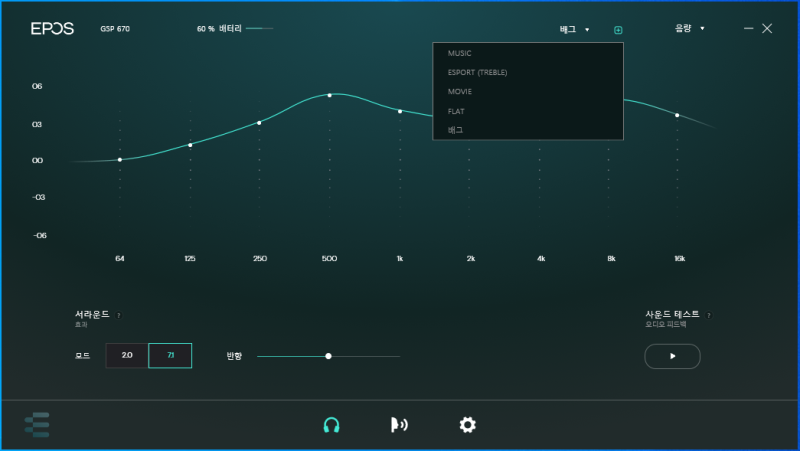Play the sound test
The height and width of the screenshot is (451, 800).
pos(672,356)
